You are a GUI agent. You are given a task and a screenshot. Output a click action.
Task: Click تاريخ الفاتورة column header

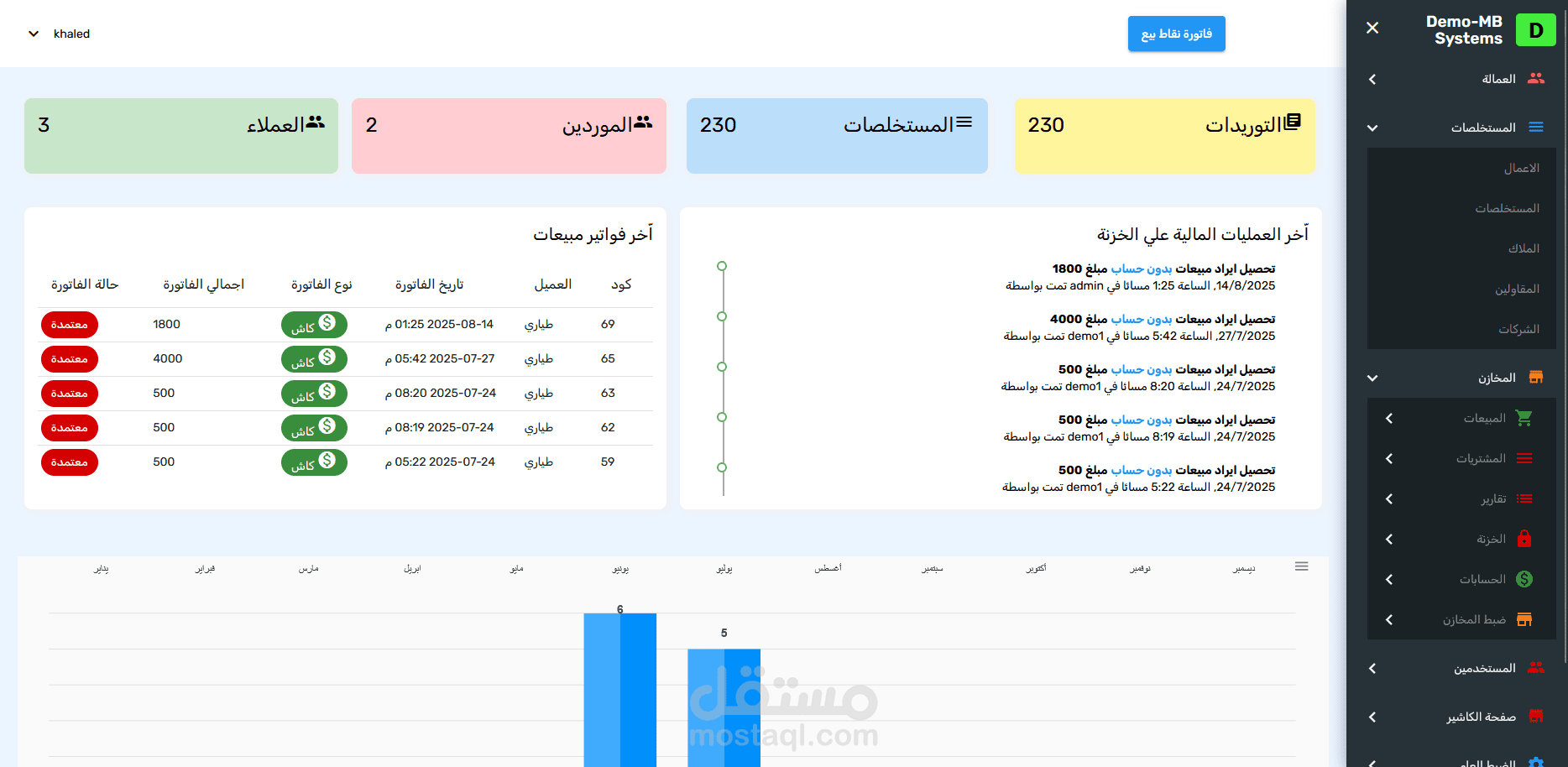tap(430, 284)
